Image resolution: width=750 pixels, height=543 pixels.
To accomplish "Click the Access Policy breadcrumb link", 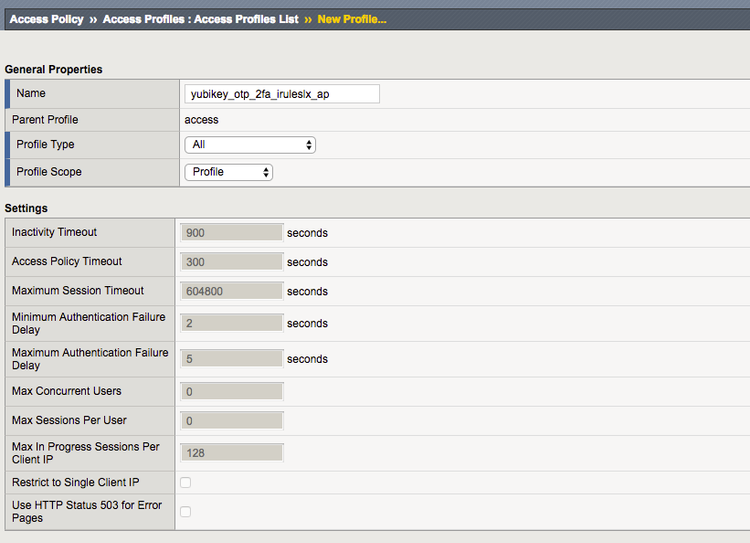I will 46,19.
